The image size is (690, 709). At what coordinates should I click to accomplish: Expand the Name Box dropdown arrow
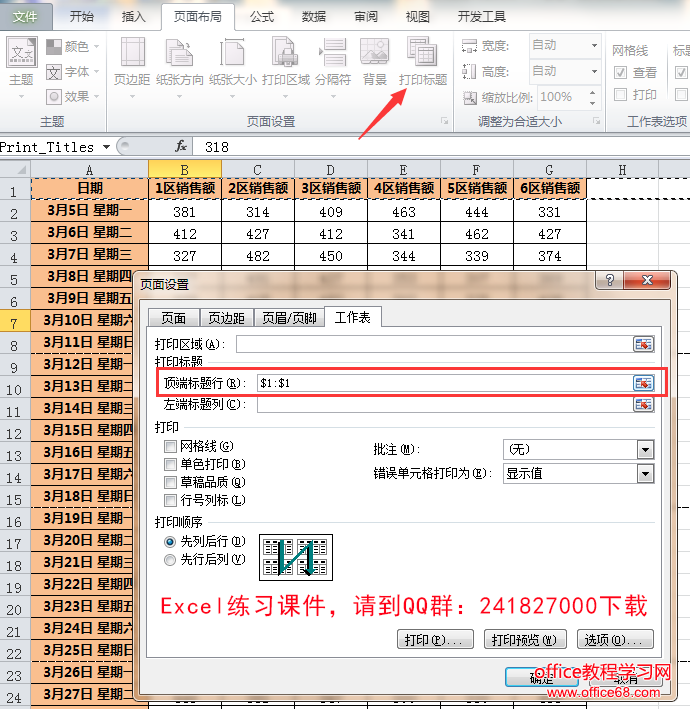click(106, 147)
